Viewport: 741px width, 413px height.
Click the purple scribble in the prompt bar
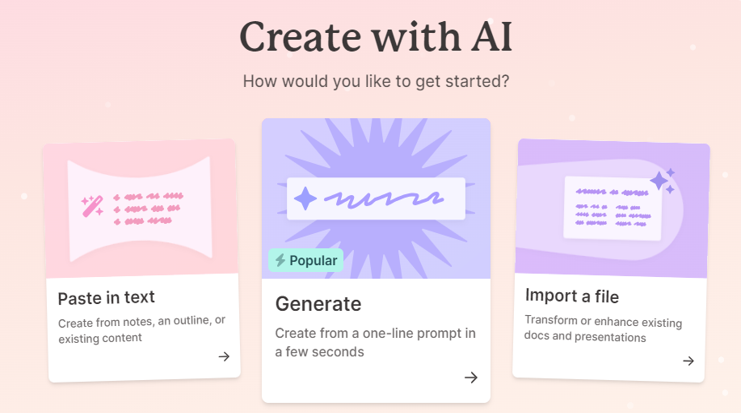tap(383, 199)
